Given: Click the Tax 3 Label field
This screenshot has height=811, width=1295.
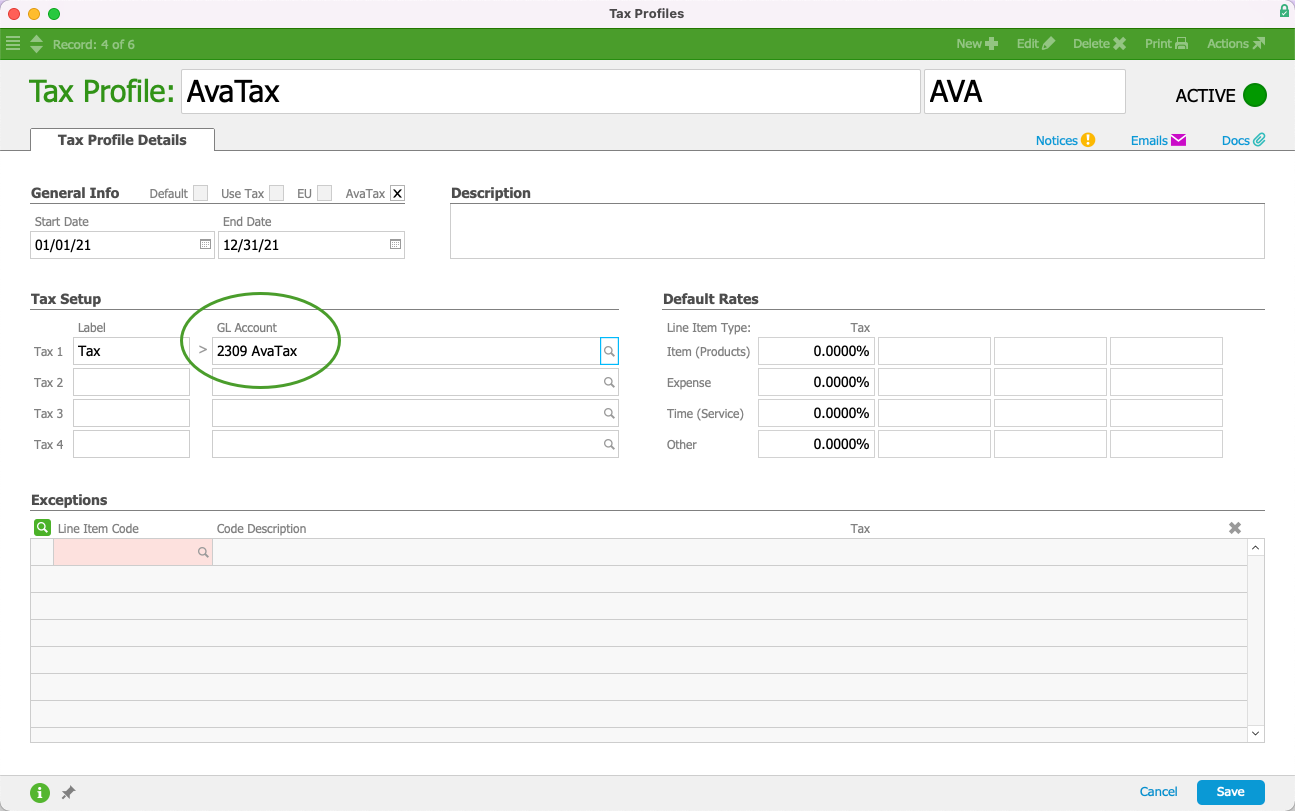Looking at the screenshot, I should click(131, 413).
